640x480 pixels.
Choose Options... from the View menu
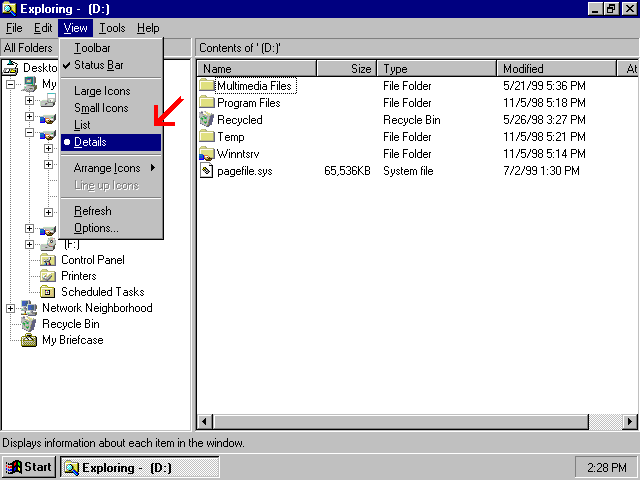click(111, 228)
